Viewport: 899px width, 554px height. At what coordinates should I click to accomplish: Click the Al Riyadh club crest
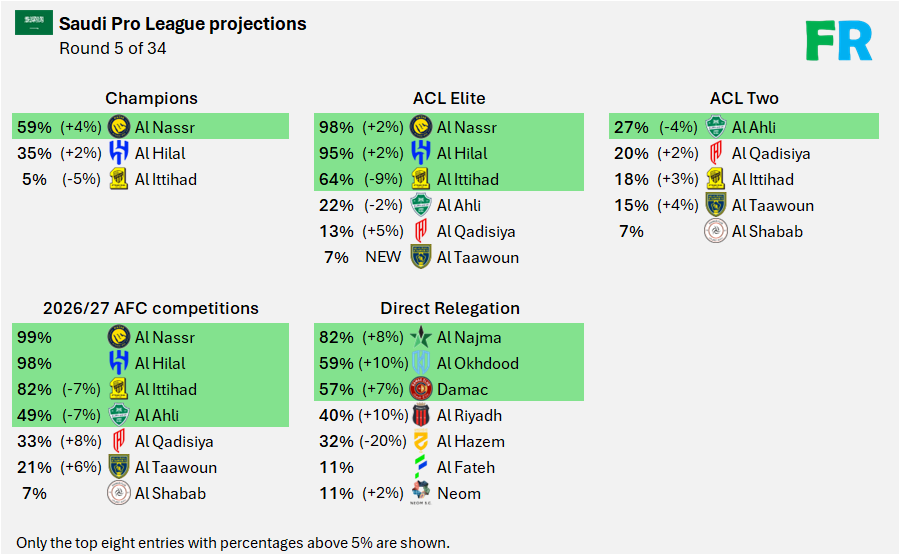[x=421, y=415]
